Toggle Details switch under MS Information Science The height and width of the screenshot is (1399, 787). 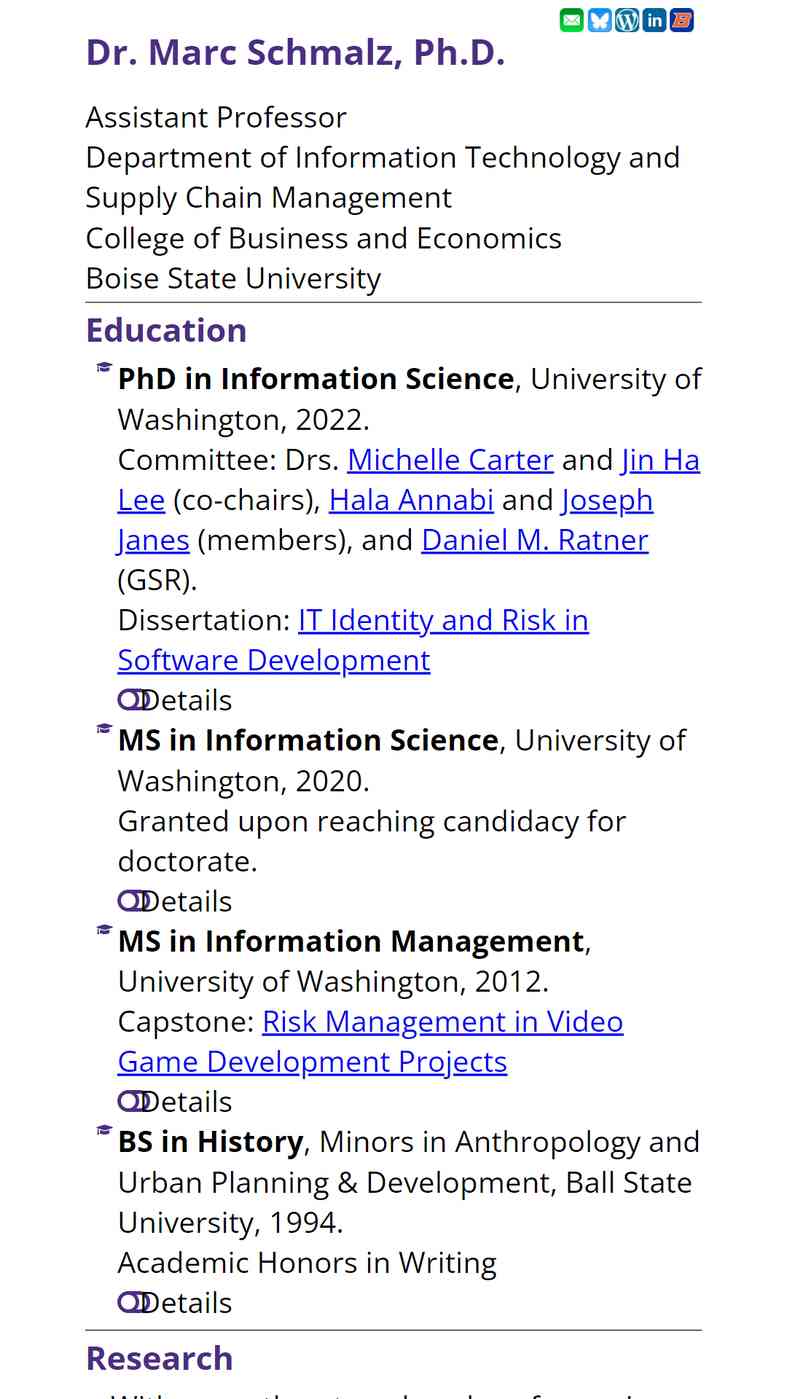(x=133, y=901)
